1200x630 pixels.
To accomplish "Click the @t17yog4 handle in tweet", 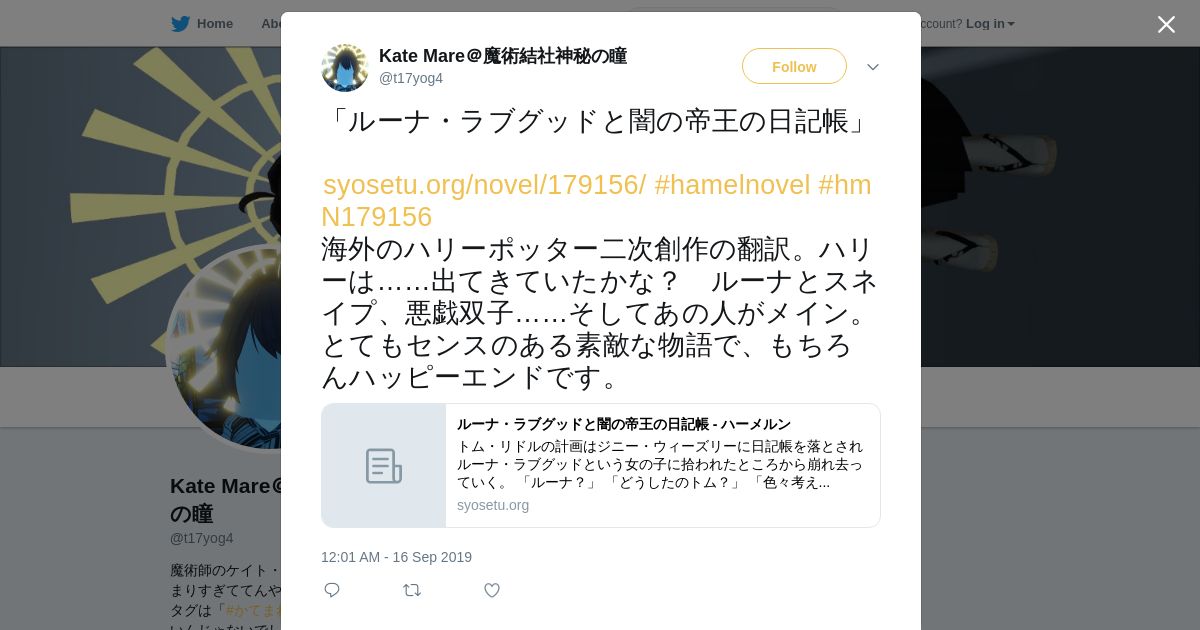I will 411,78.
